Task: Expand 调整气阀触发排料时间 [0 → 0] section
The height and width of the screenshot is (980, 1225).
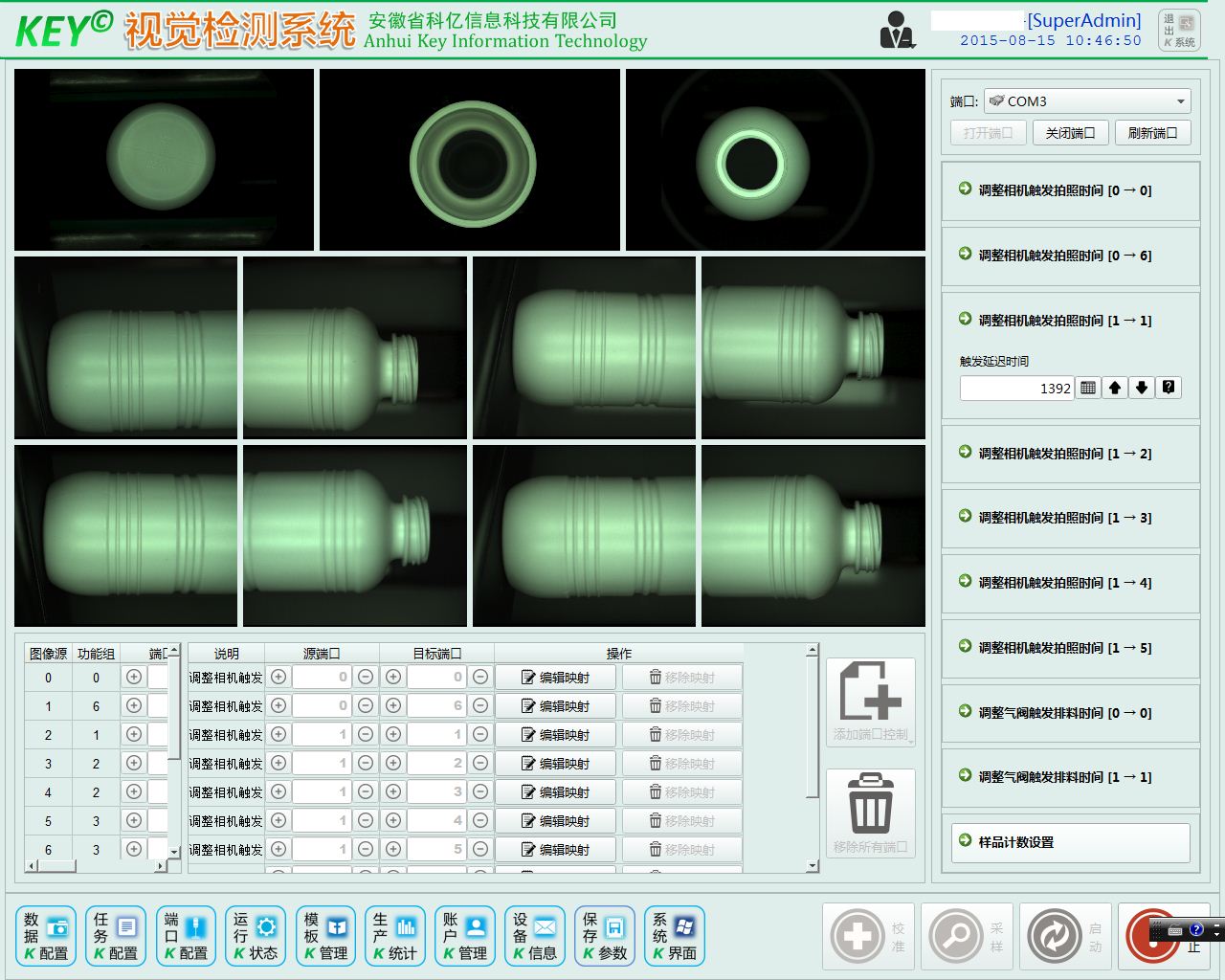Action: coord(1071,713)
